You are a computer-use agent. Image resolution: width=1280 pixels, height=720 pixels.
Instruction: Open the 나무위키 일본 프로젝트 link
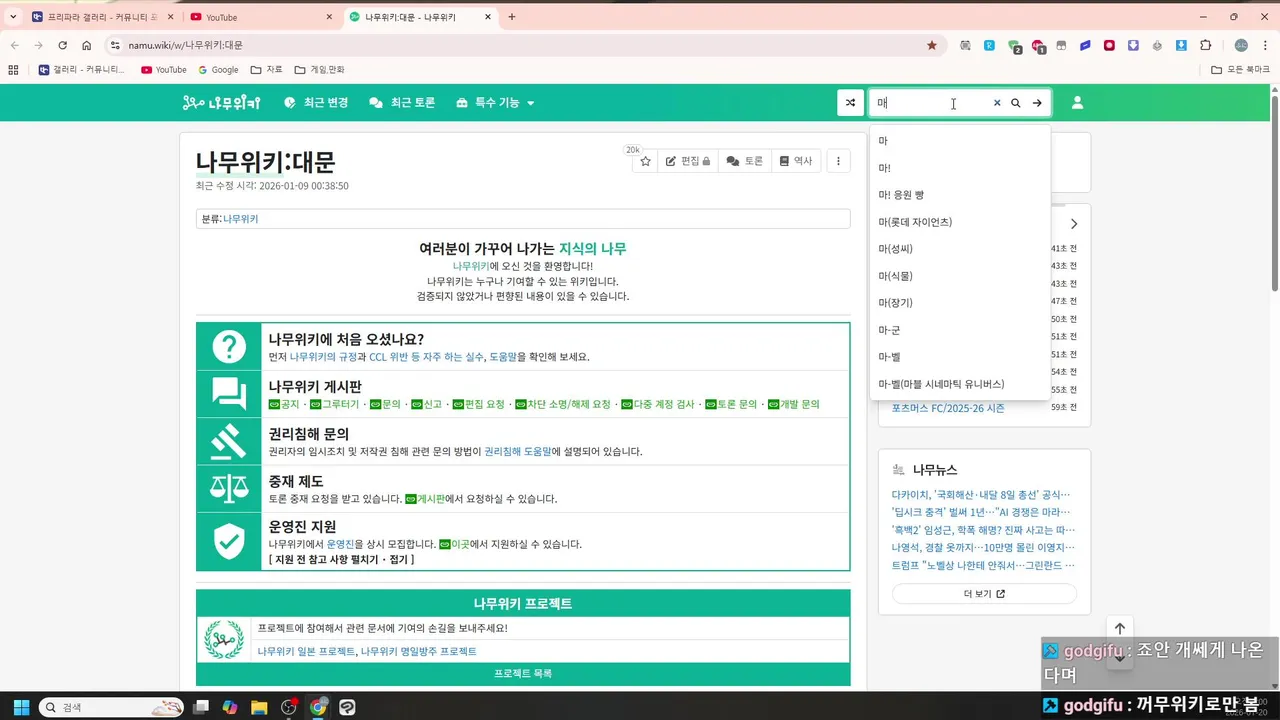306,651
